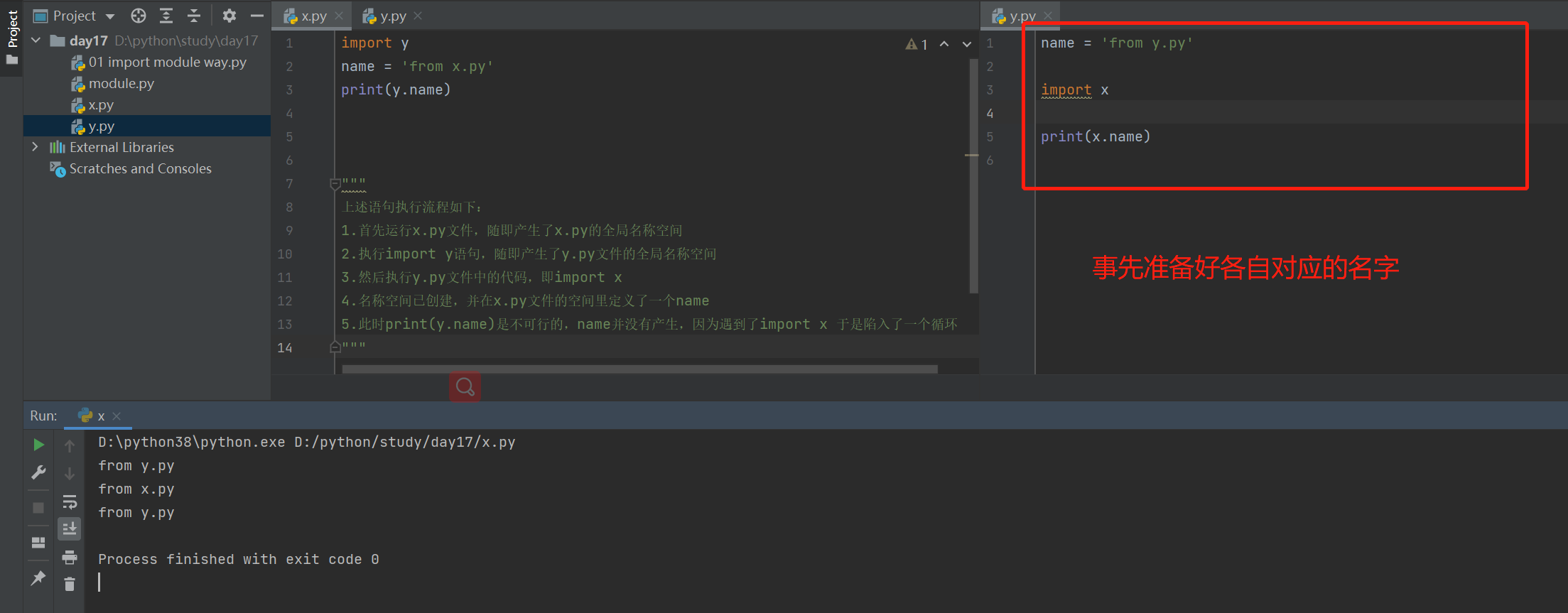The height and width of the screenshot is (613, 1568).
Task: Print the console output
Action: pos(70,558)
